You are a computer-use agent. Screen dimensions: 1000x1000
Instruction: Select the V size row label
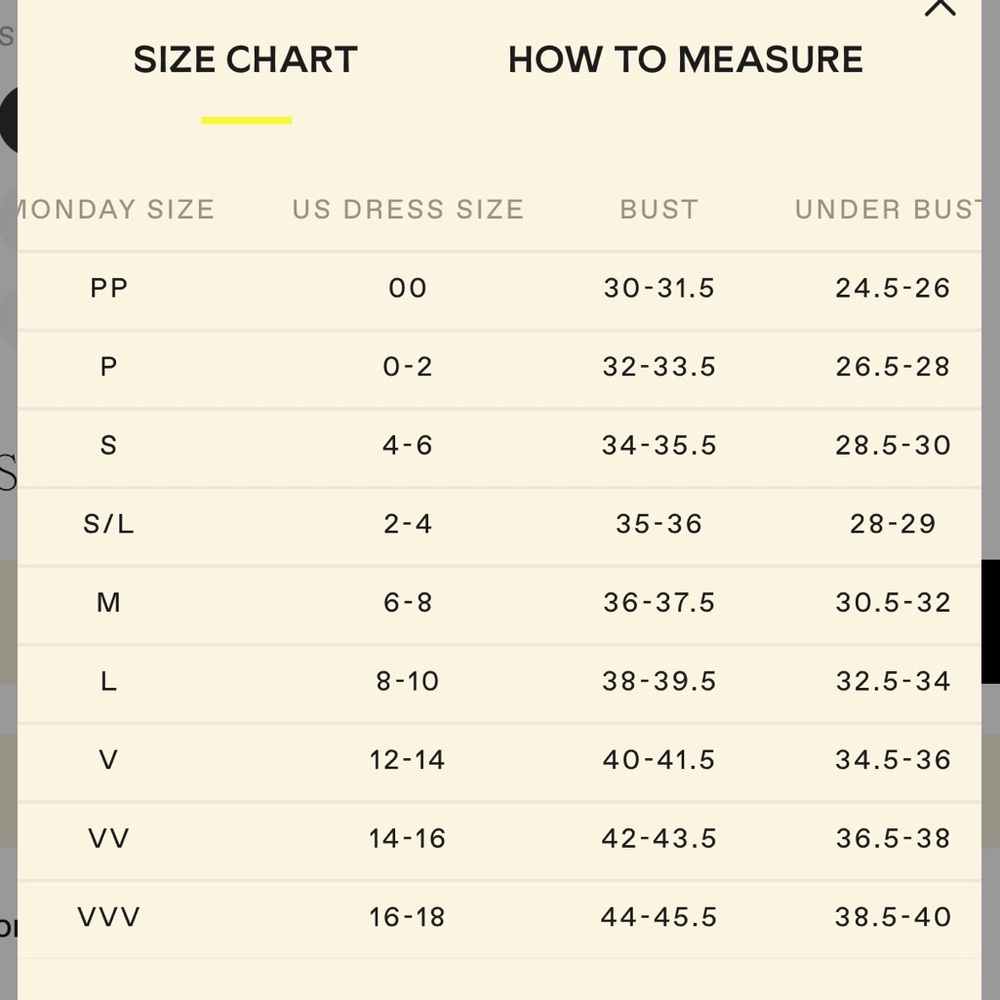pos(109,760)
